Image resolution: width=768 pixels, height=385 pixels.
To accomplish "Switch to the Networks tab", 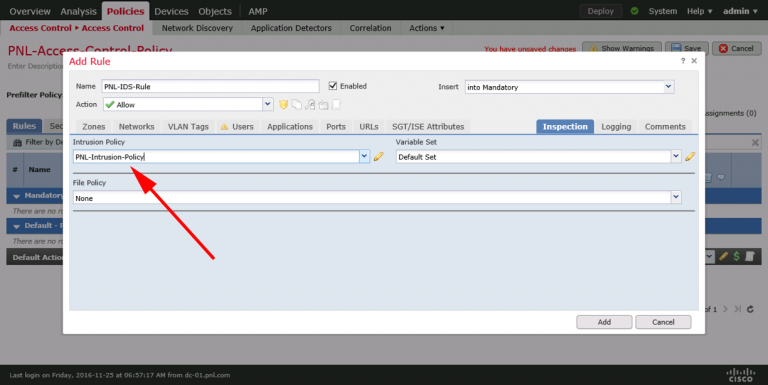I will [x=136, y=126].
